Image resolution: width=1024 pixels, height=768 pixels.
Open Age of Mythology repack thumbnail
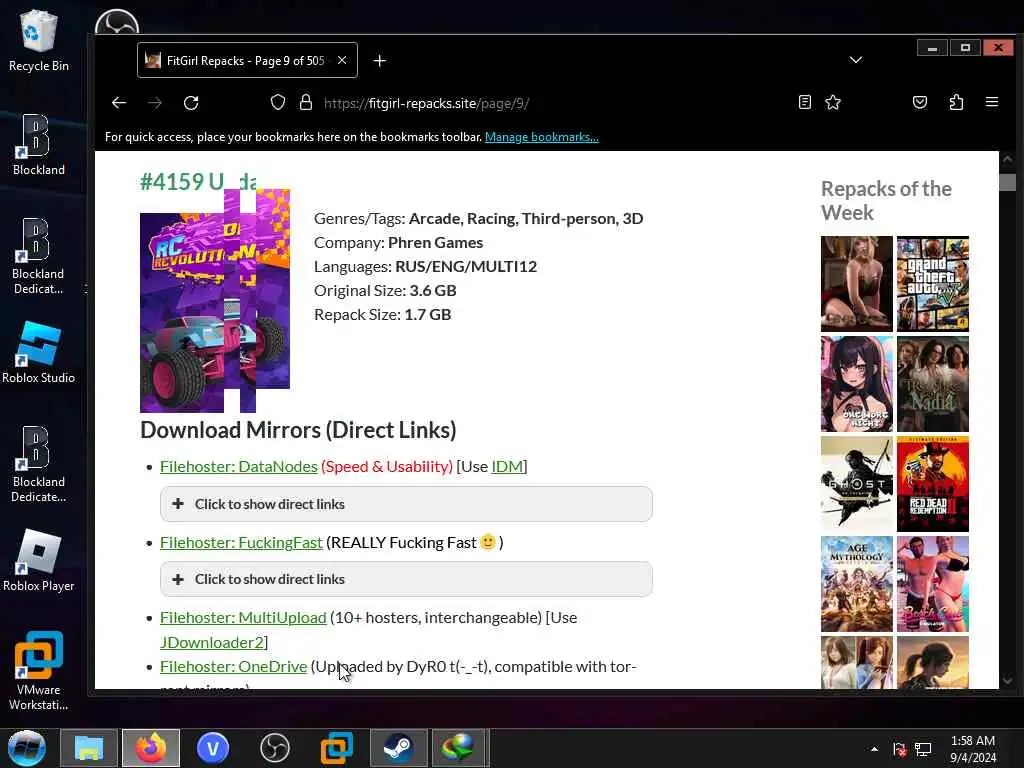(x=856, y=584)
